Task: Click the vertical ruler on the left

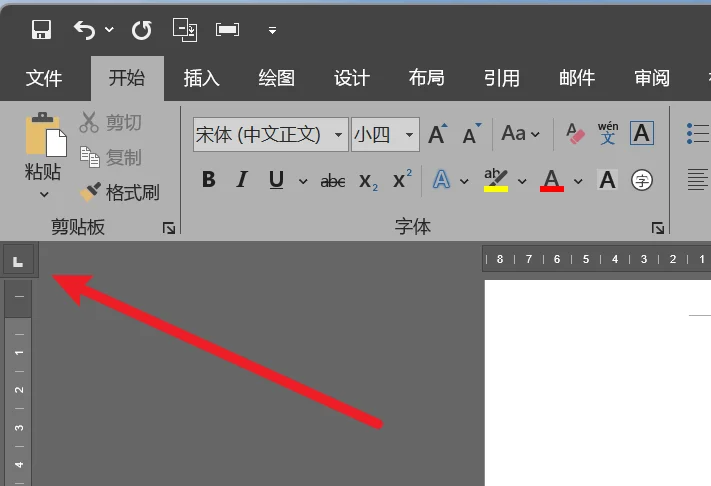Action: click(18, 383)
